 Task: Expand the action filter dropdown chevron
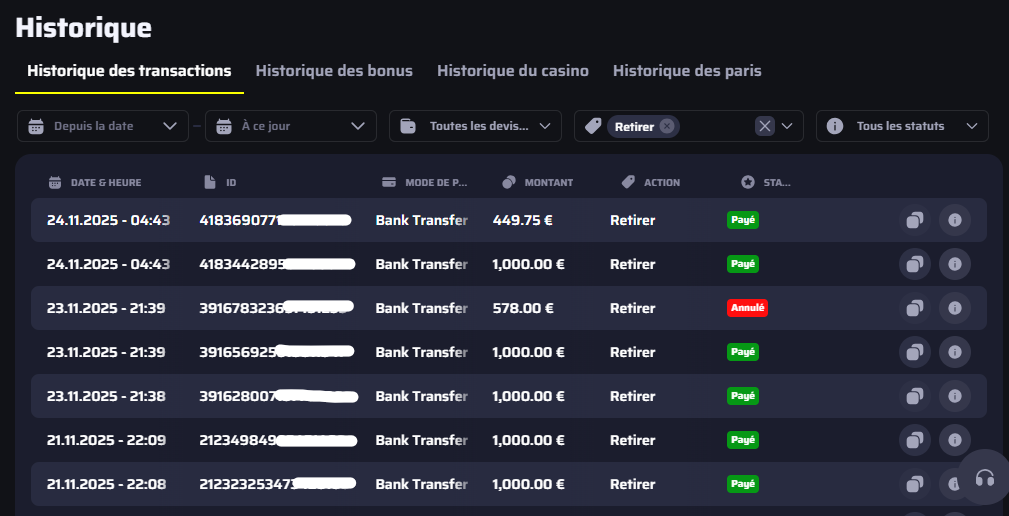click(787, 126)
